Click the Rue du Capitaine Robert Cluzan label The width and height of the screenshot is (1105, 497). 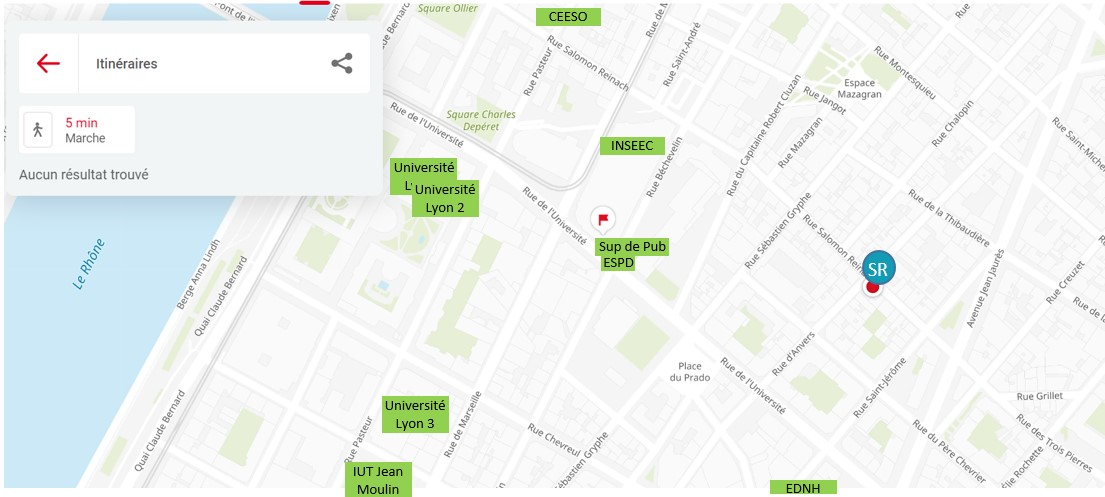click(x=764, y=135)
